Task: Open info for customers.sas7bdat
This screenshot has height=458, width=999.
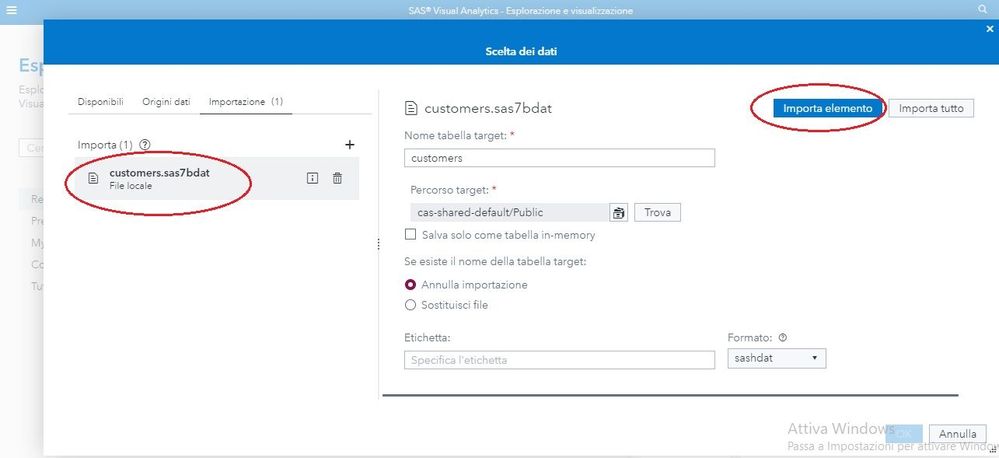Action: (x=312, y=178)
